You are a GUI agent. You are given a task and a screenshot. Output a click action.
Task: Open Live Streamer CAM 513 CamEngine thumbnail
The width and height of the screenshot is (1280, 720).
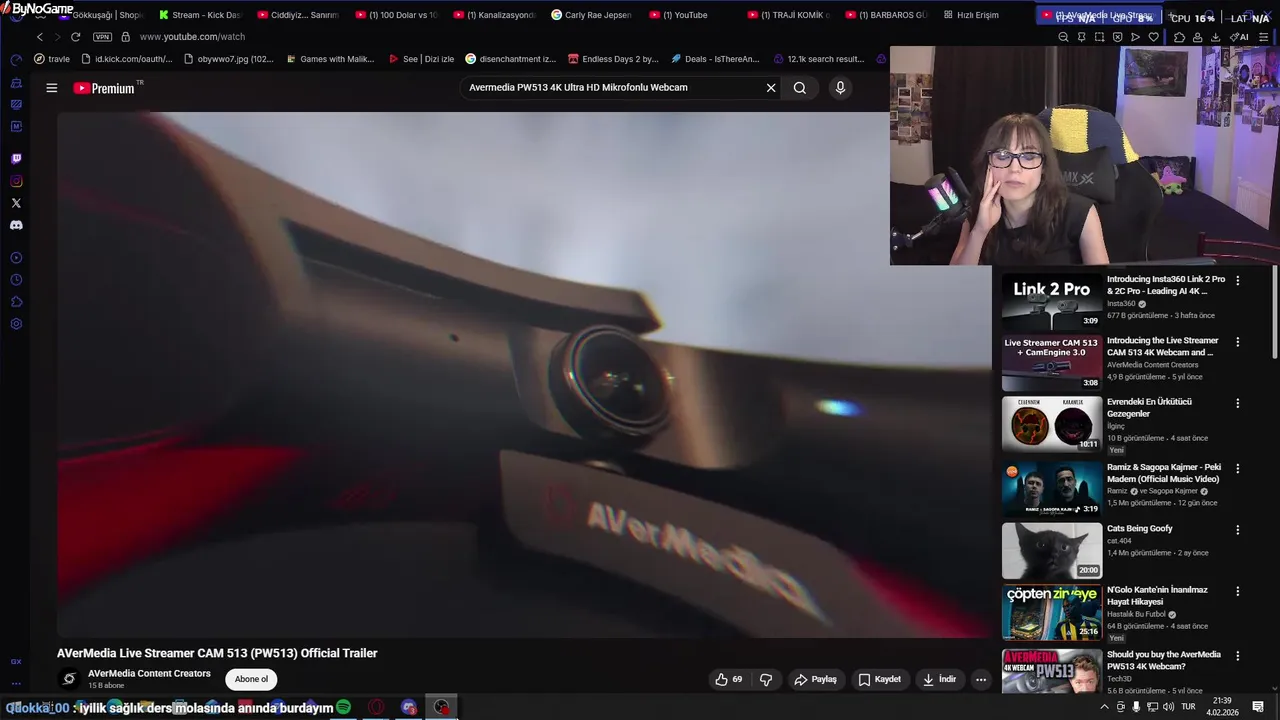[1052, 362]
